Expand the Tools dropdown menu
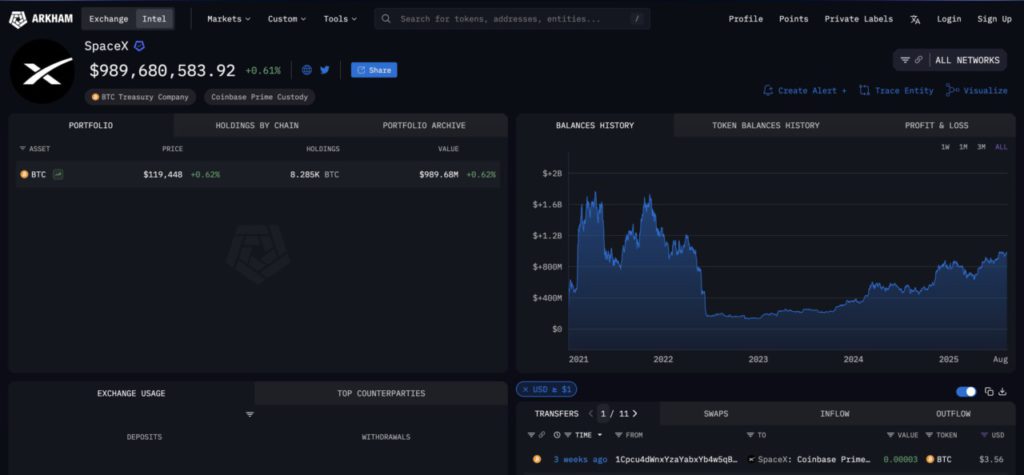Viewport: 1024px width, 475px height. (x=341, y=18)
